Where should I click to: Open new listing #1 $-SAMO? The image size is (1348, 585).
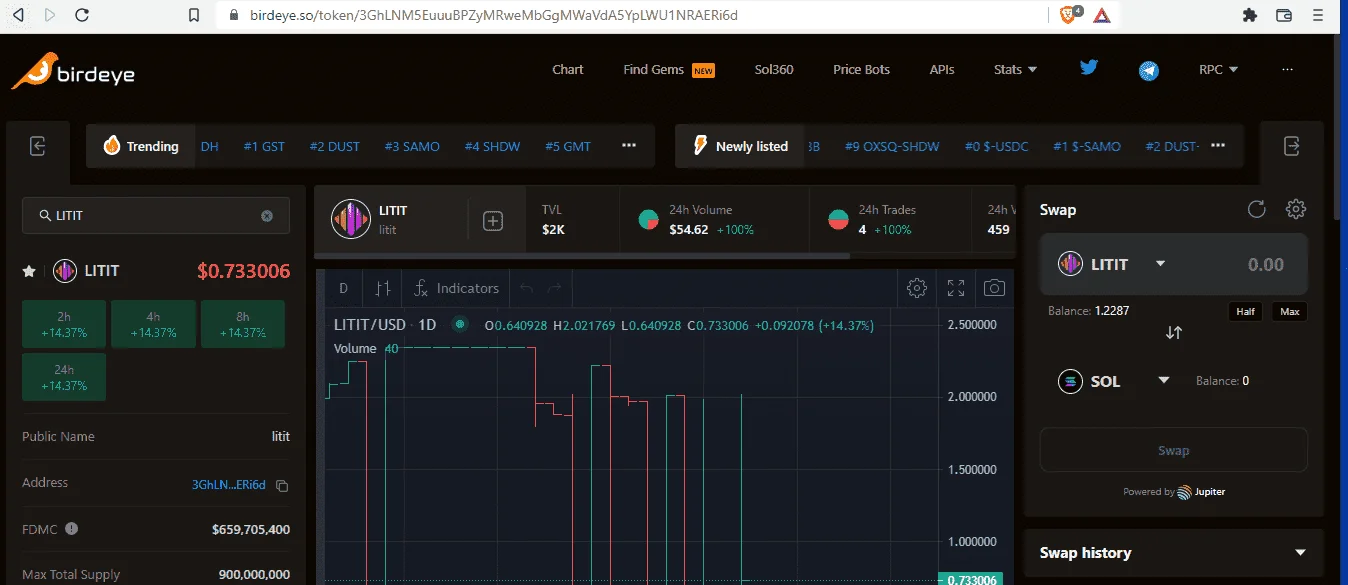click(x=1087, y=146)
